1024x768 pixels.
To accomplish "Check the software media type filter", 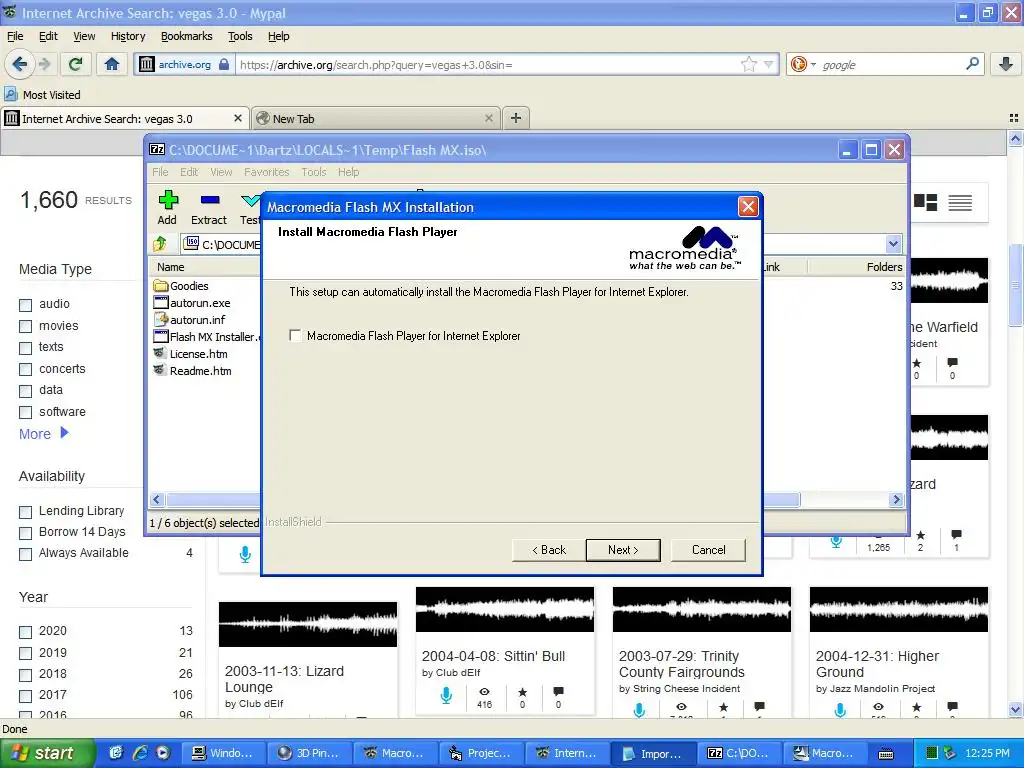I will coord(25,413).
